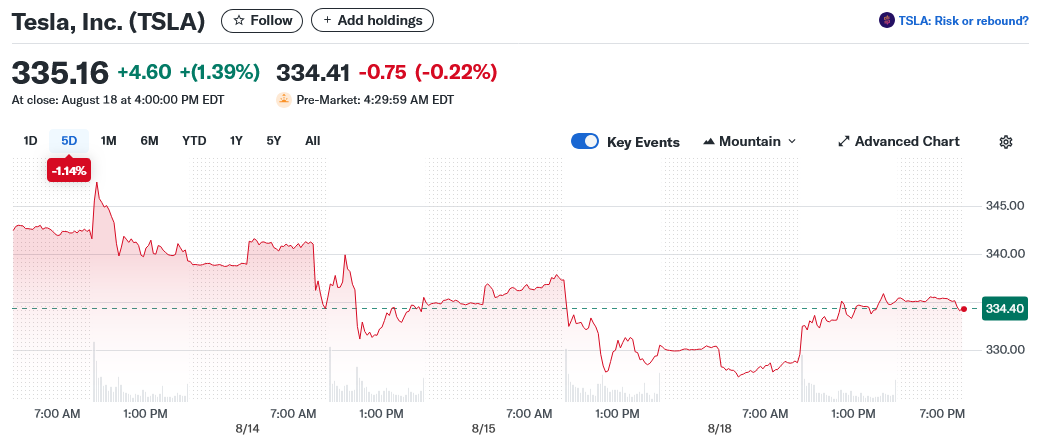1043x442 pixels.
Task: Select the 5D time range tab
Action: point(69,141)
